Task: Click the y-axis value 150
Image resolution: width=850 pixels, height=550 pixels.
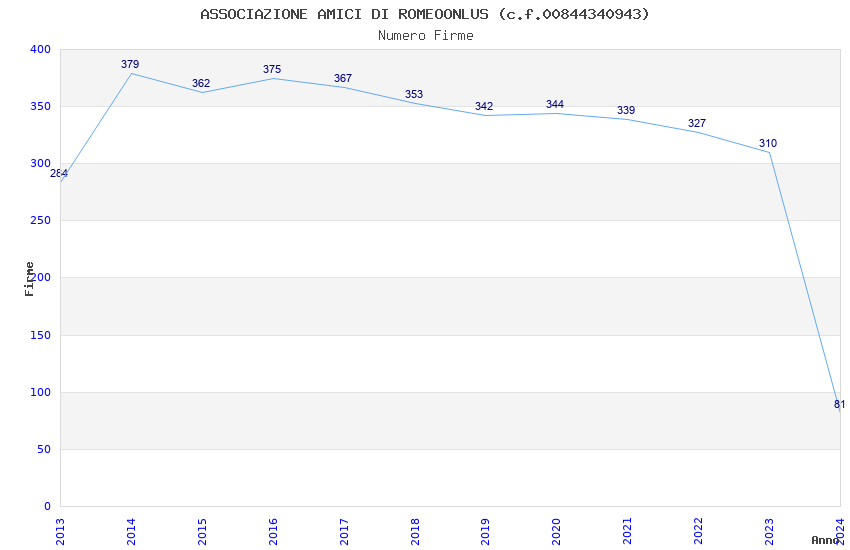Action: click(40, 335)
